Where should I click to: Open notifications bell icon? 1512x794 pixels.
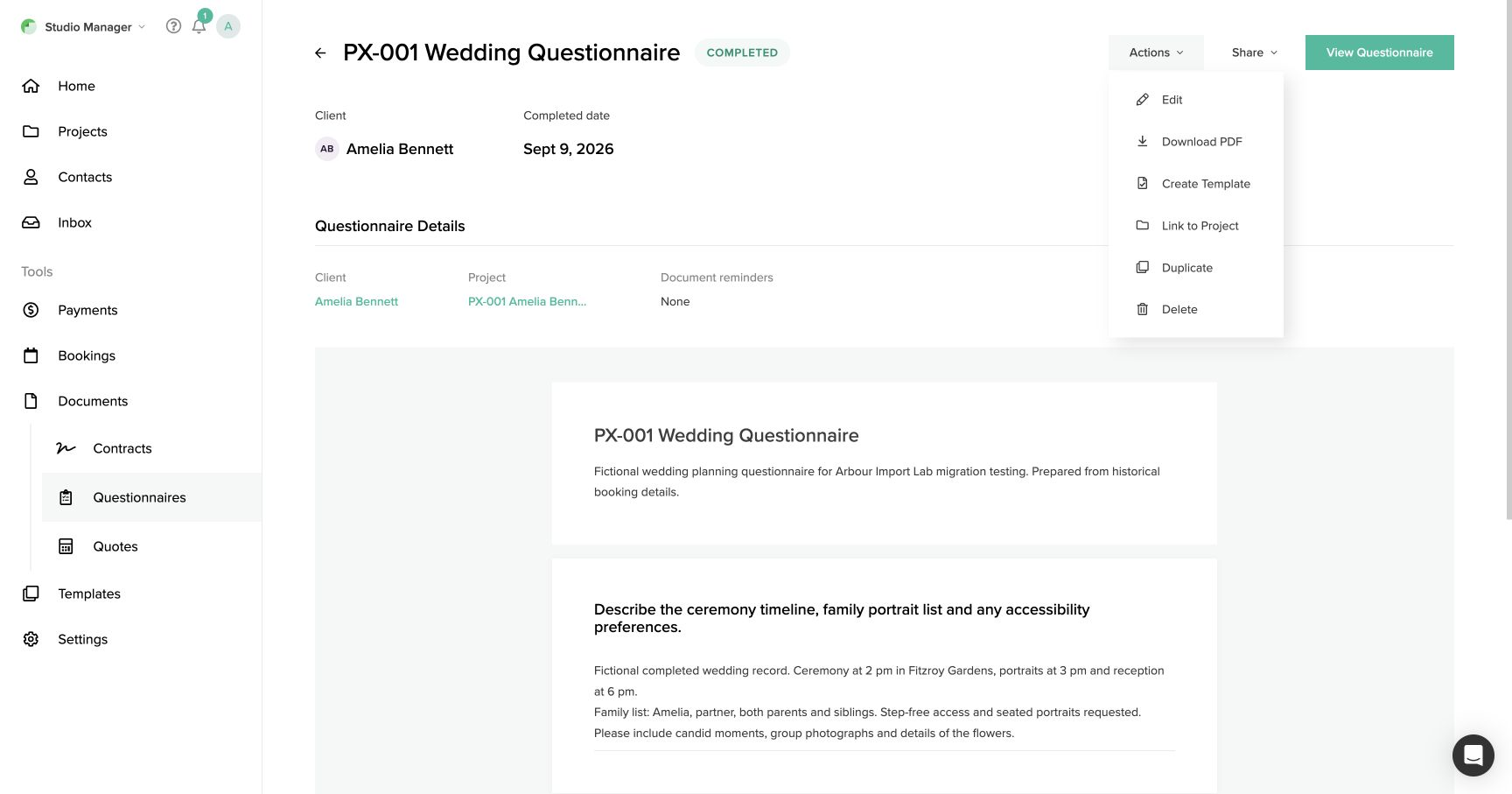click(x=199, y=26)
